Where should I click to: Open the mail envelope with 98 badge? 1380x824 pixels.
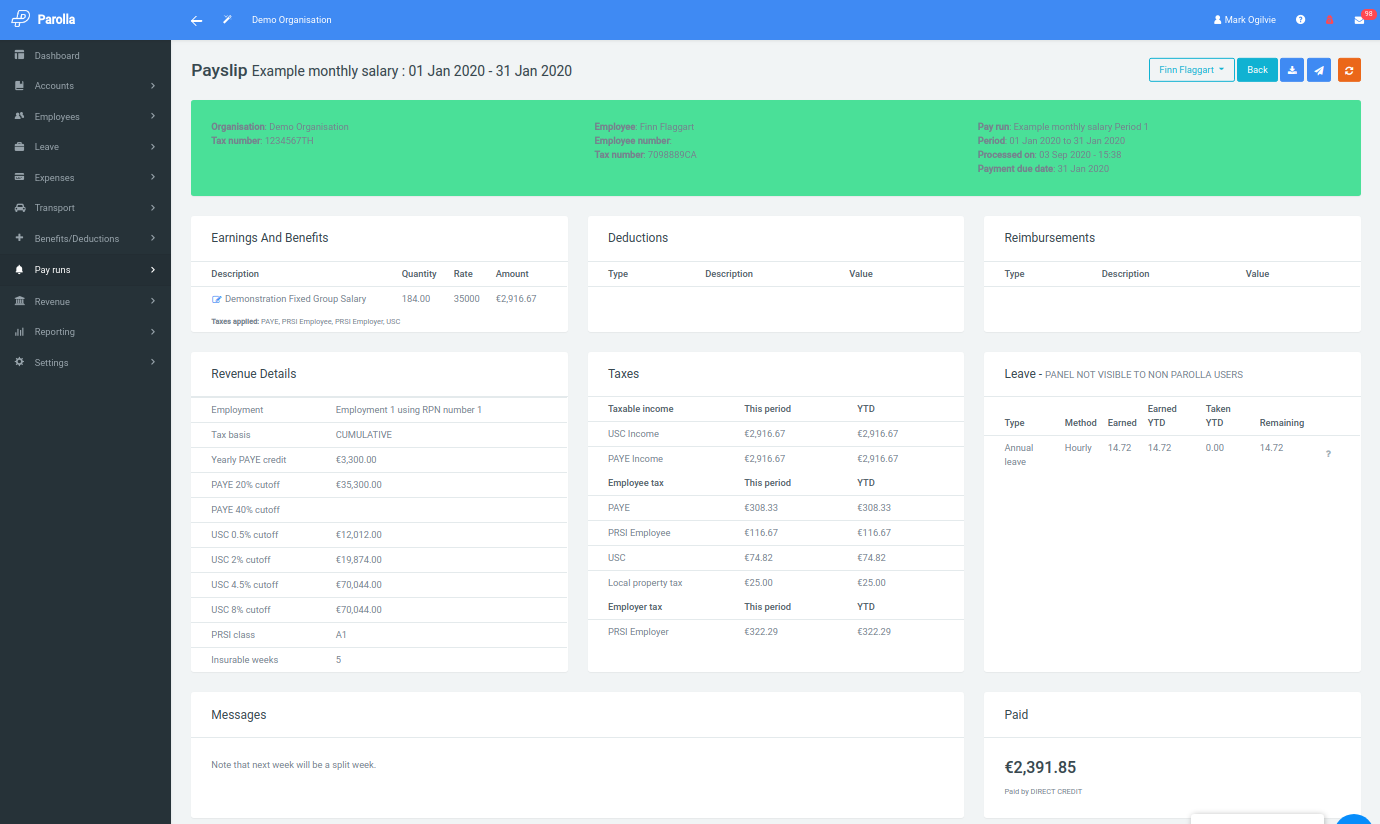coord(1359,19)
